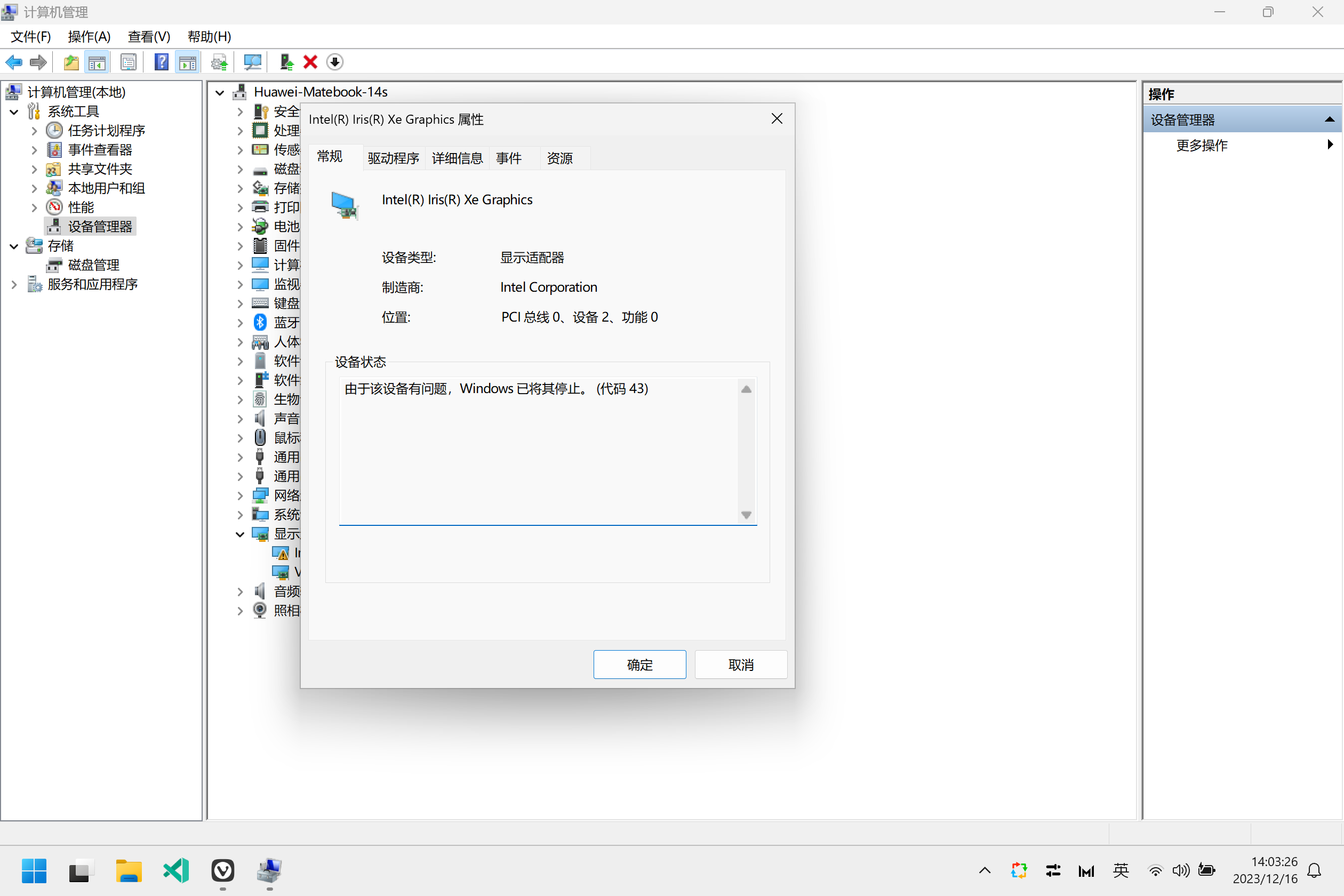
Task: Open the 操作(A) menu
Action: coord(89,37)
